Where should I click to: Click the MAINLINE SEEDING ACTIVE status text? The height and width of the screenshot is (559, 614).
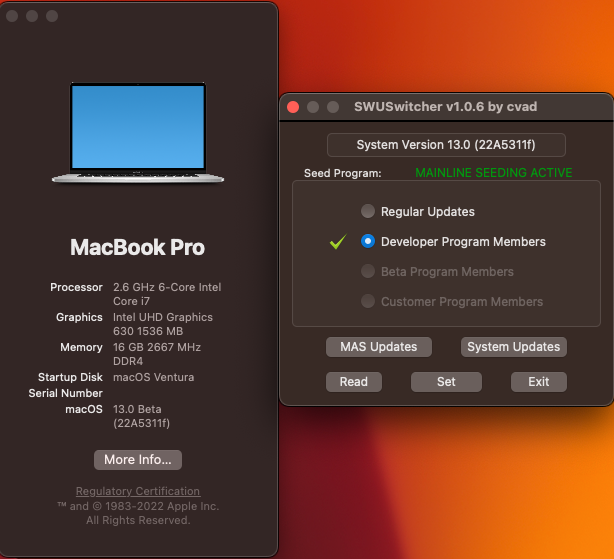coord(493,173)
